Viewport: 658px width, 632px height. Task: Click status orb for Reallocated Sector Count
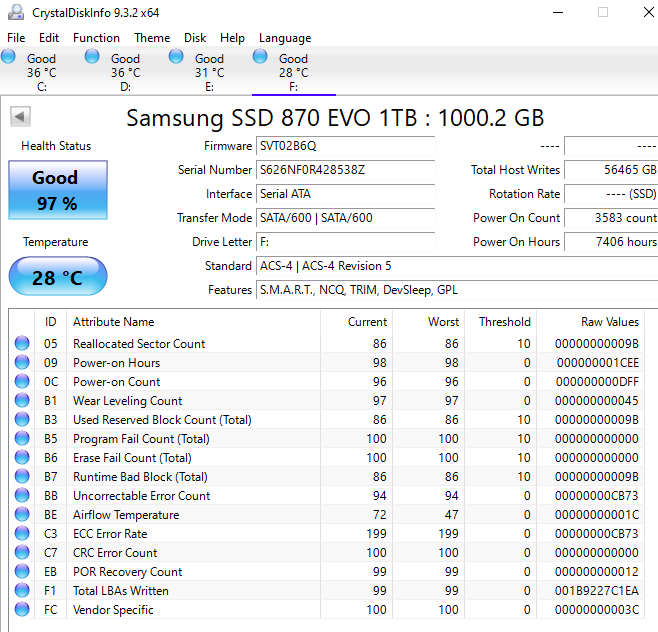click(22, 344)
